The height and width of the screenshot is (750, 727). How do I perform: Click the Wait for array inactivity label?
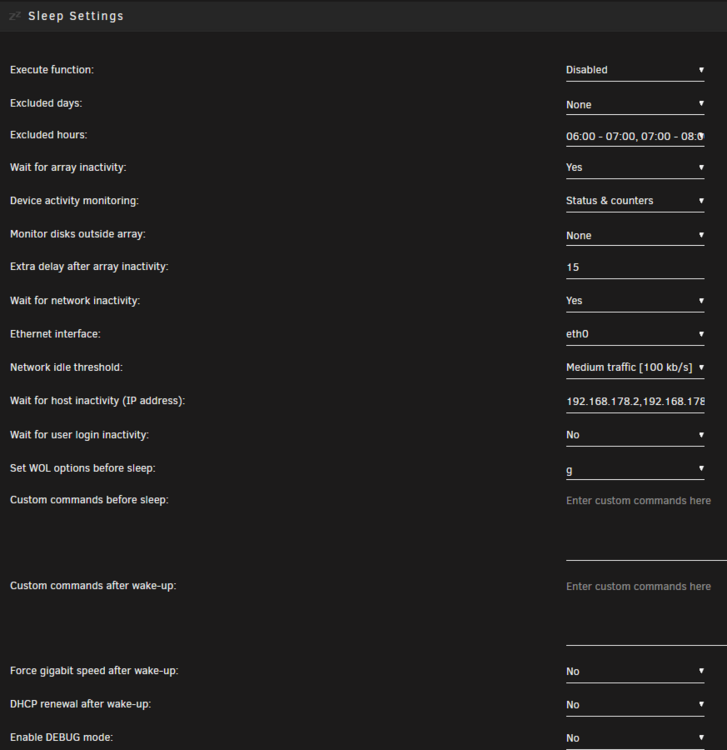coord(68,167)
